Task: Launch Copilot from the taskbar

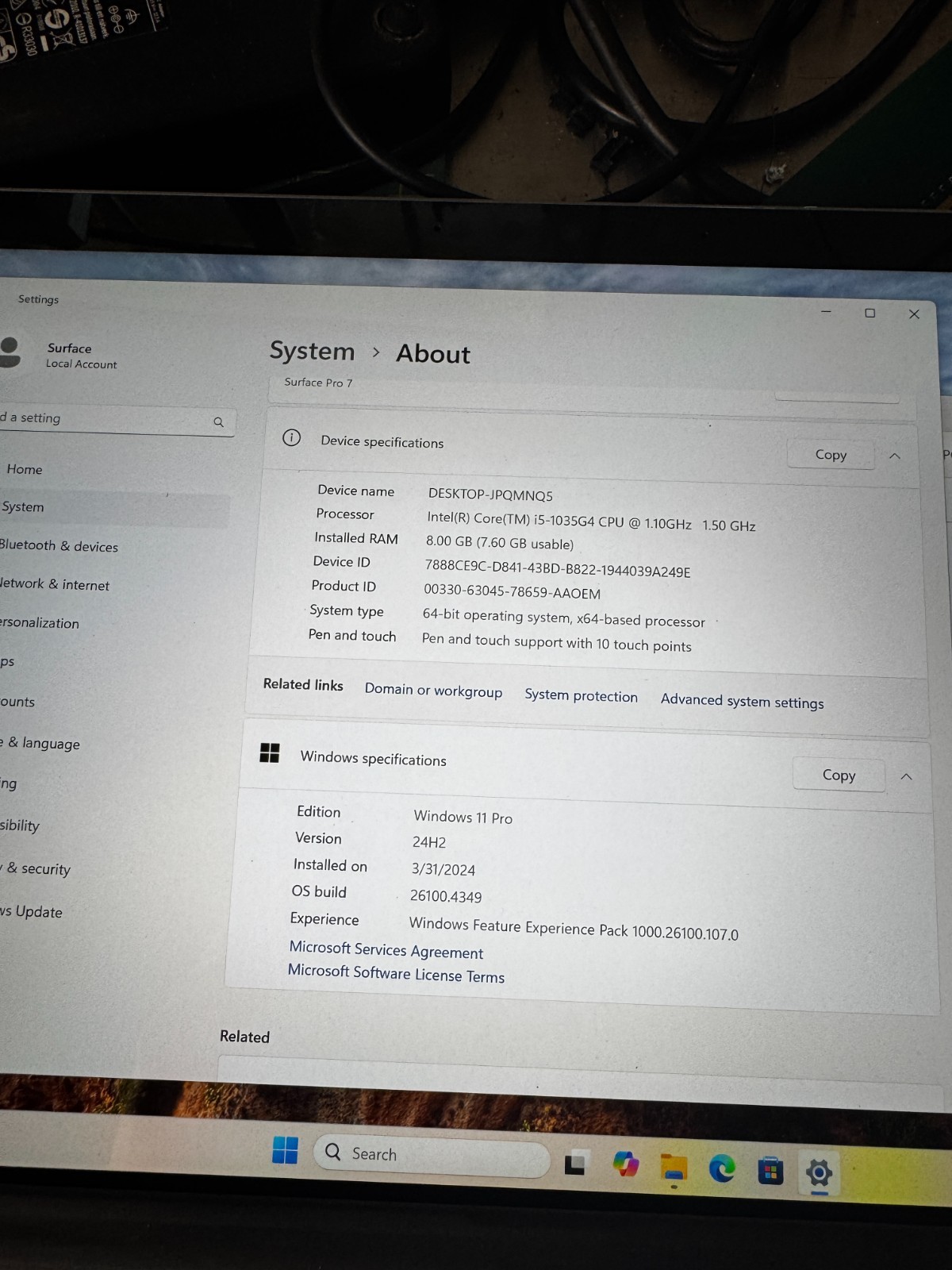Action: (626, 1165)
